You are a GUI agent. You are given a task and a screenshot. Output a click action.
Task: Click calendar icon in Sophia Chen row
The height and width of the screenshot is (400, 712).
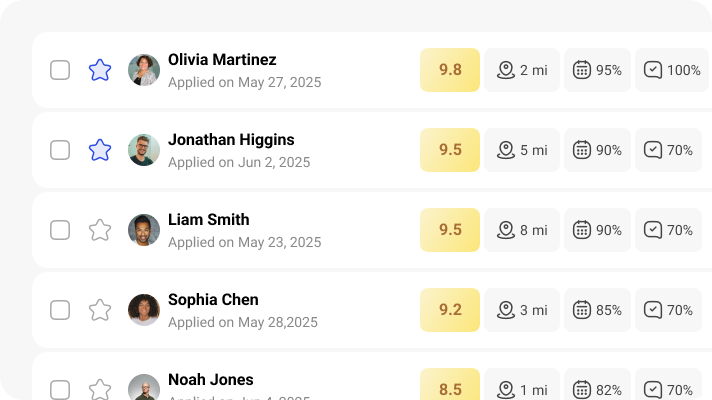point(581,310)
